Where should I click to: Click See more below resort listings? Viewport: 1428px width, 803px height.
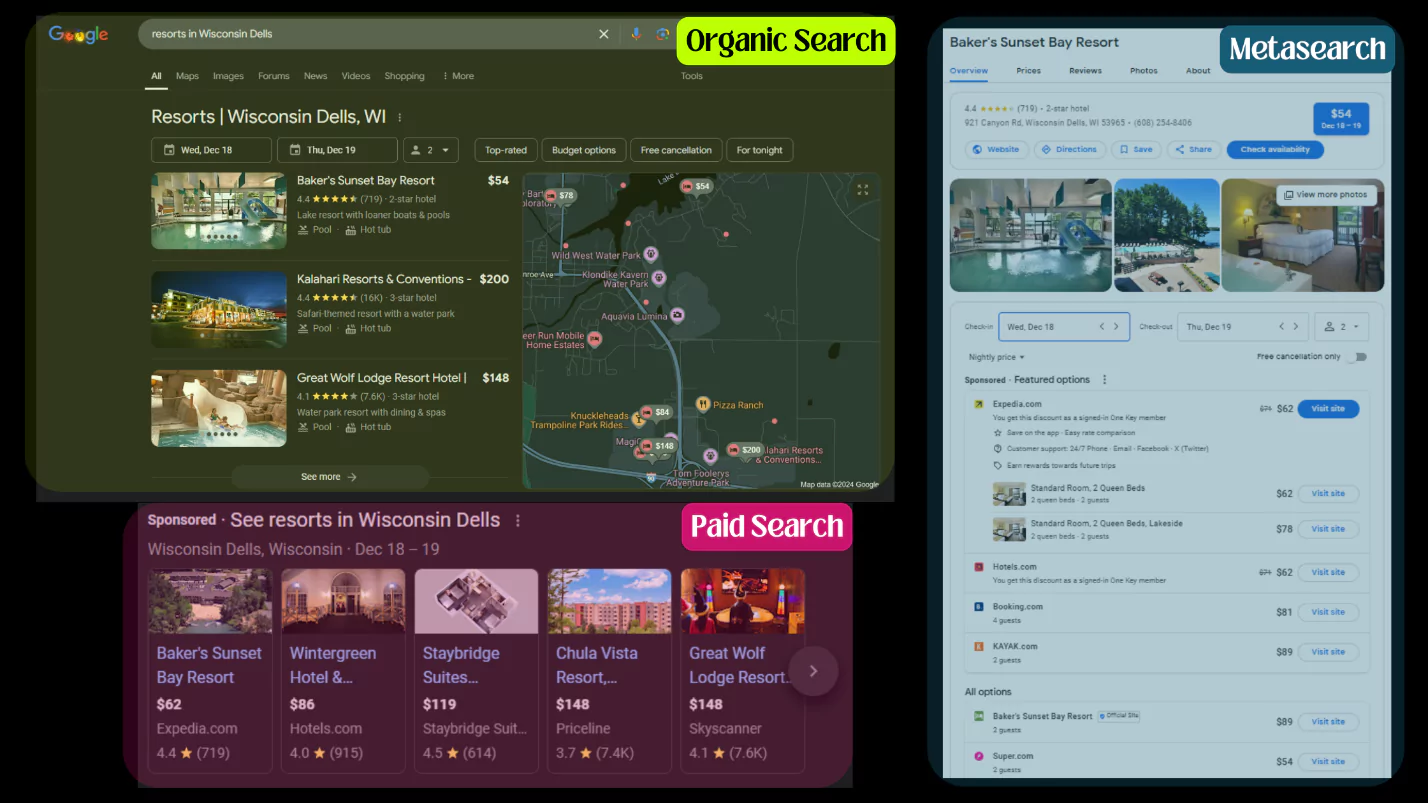pyautogui.click(x=329, y=477)
